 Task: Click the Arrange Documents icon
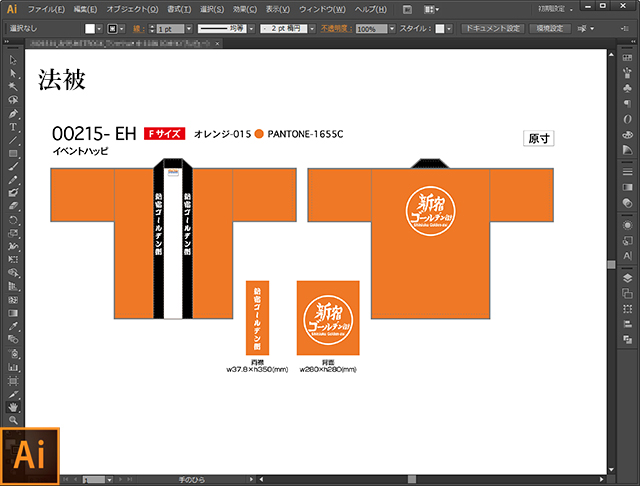click(x=433, y=9)
